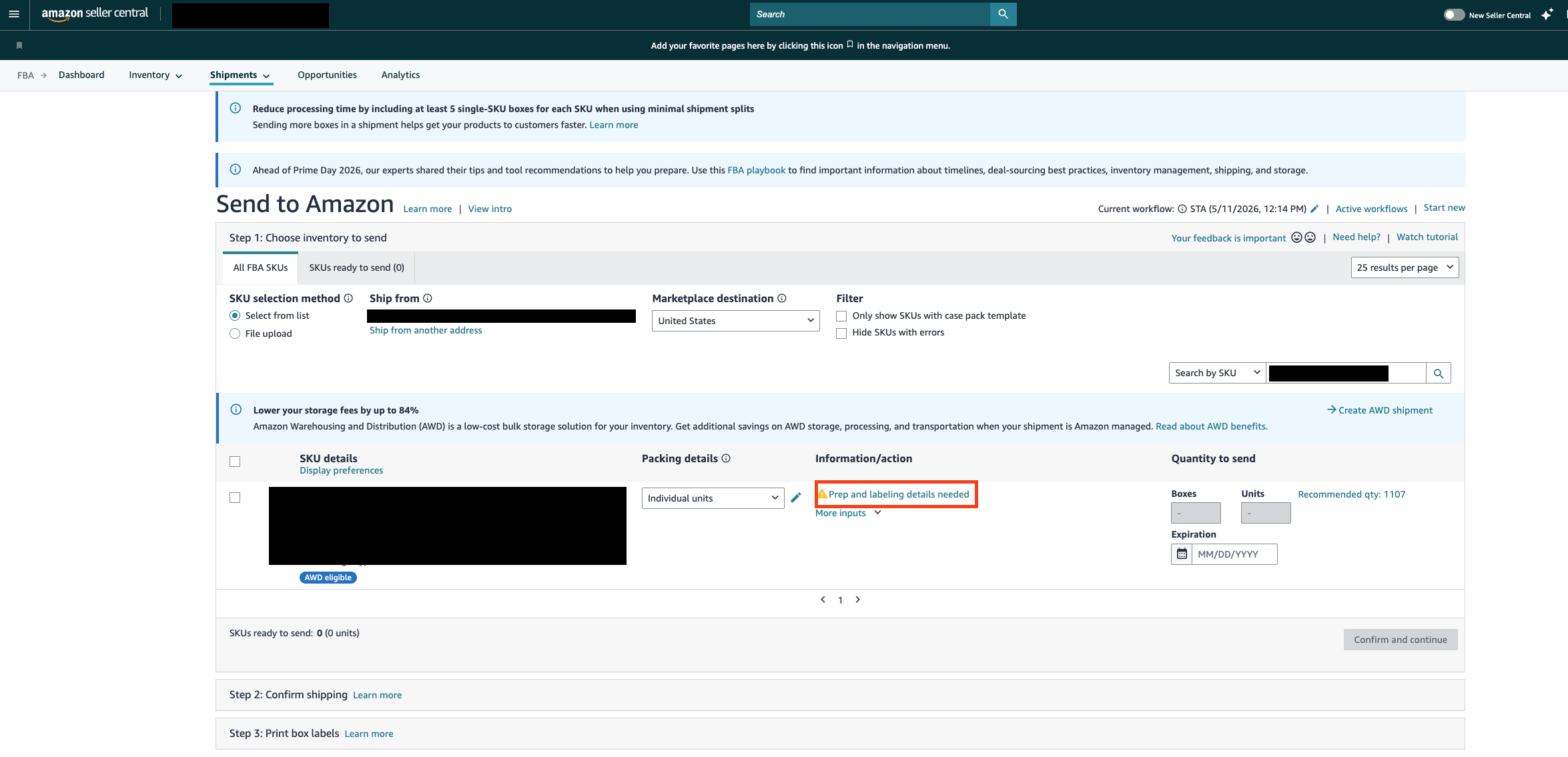Screen dimensions: 1568x757
Task: Open the Opportunities menu item
Action: coord(327,75)
